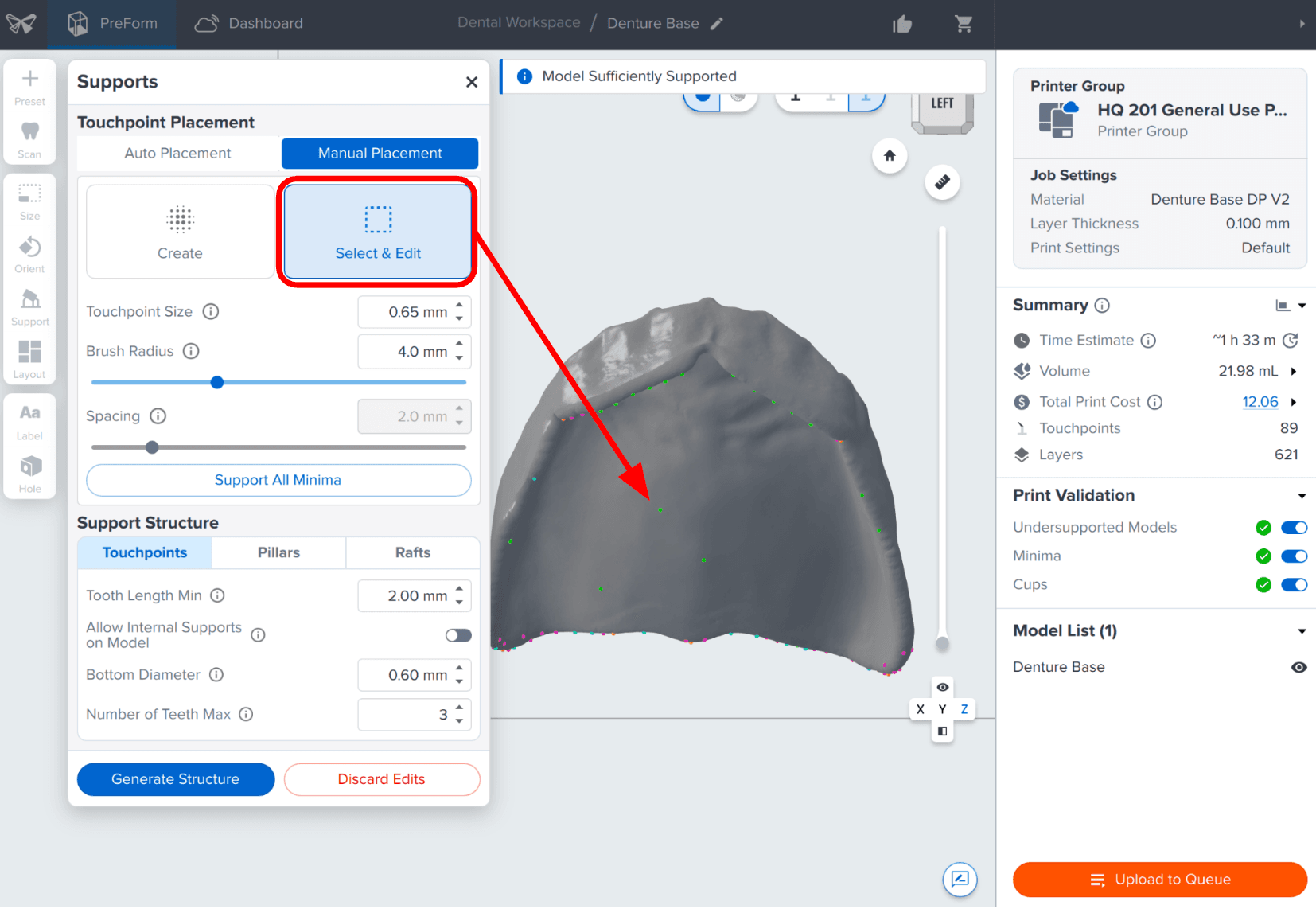Collapse the Print Validation section
The width and height of the screenshot is (1316, 909).
[1302, 496]
